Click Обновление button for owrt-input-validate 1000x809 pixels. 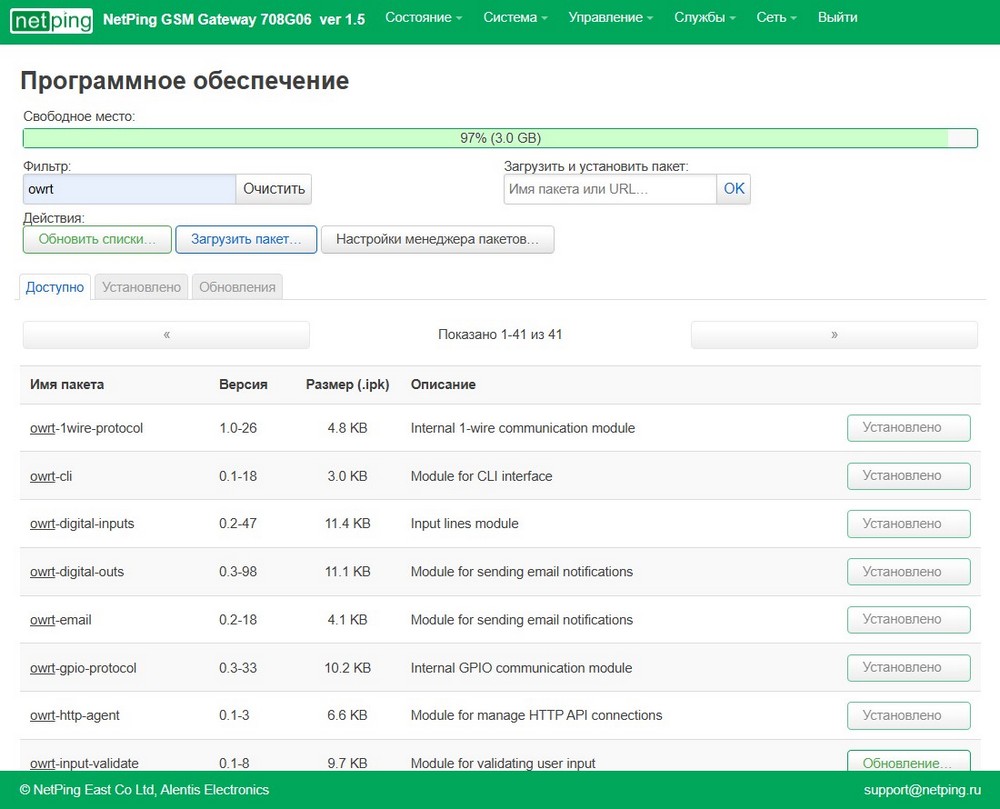click(x=908, y=762)
